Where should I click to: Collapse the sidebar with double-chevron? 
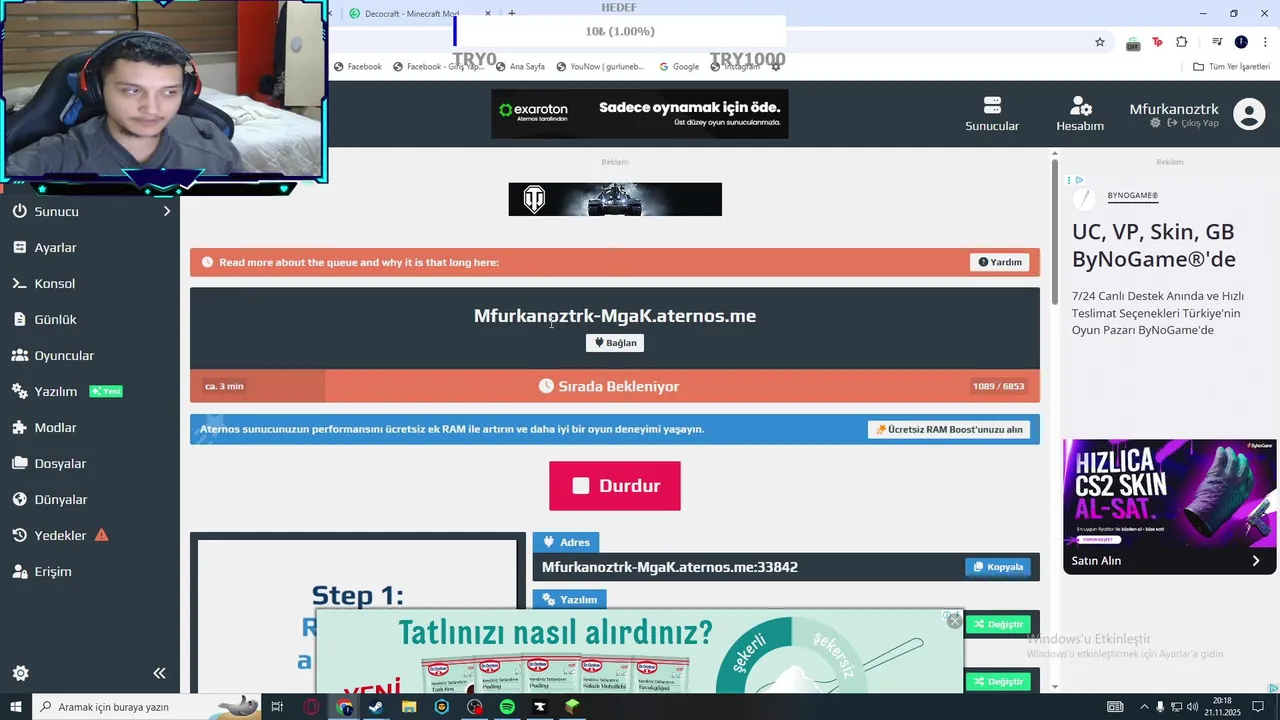coord(159,673)
